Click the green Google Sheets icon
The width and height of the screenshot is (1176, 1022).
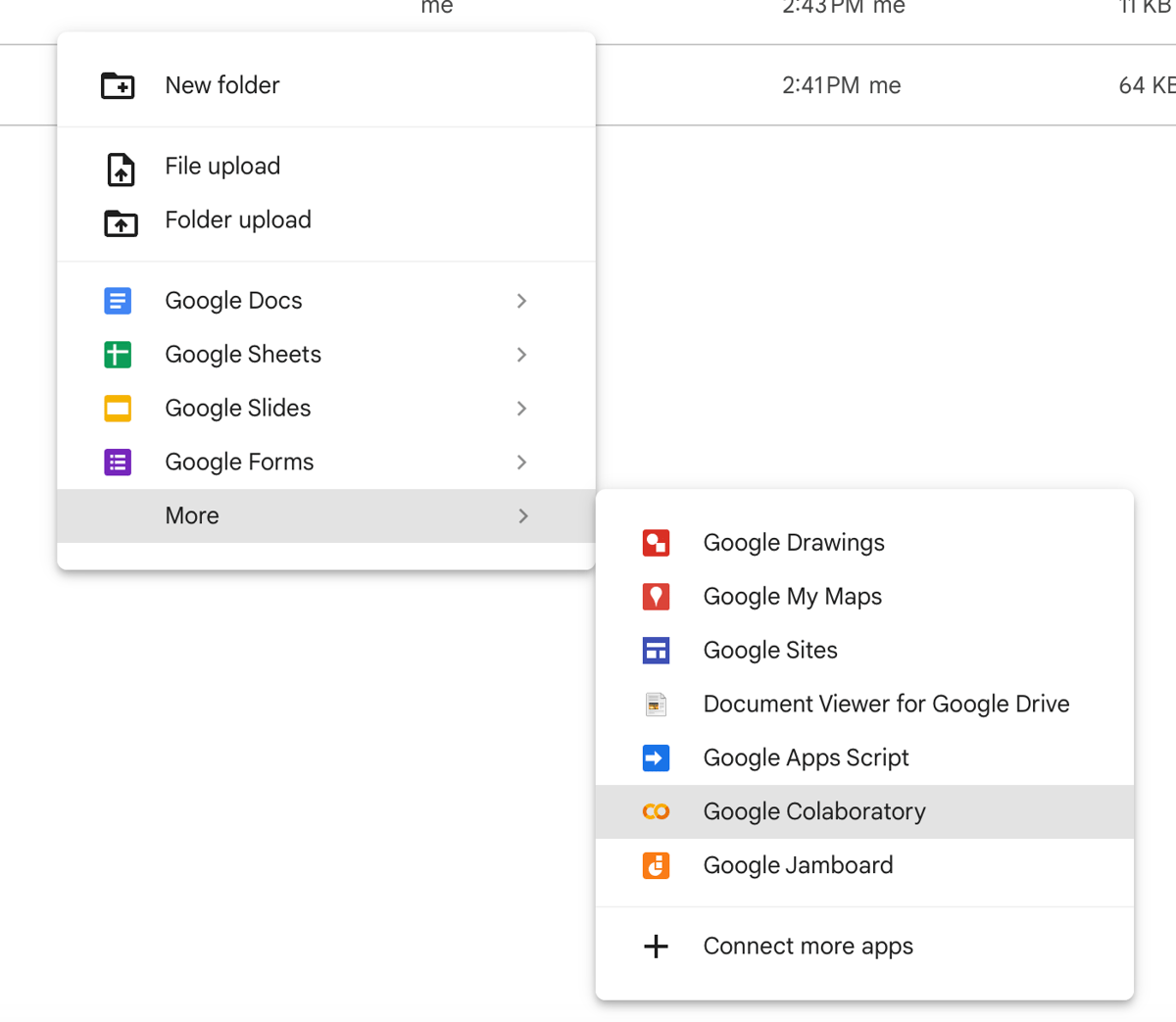[x=118, y=355]
